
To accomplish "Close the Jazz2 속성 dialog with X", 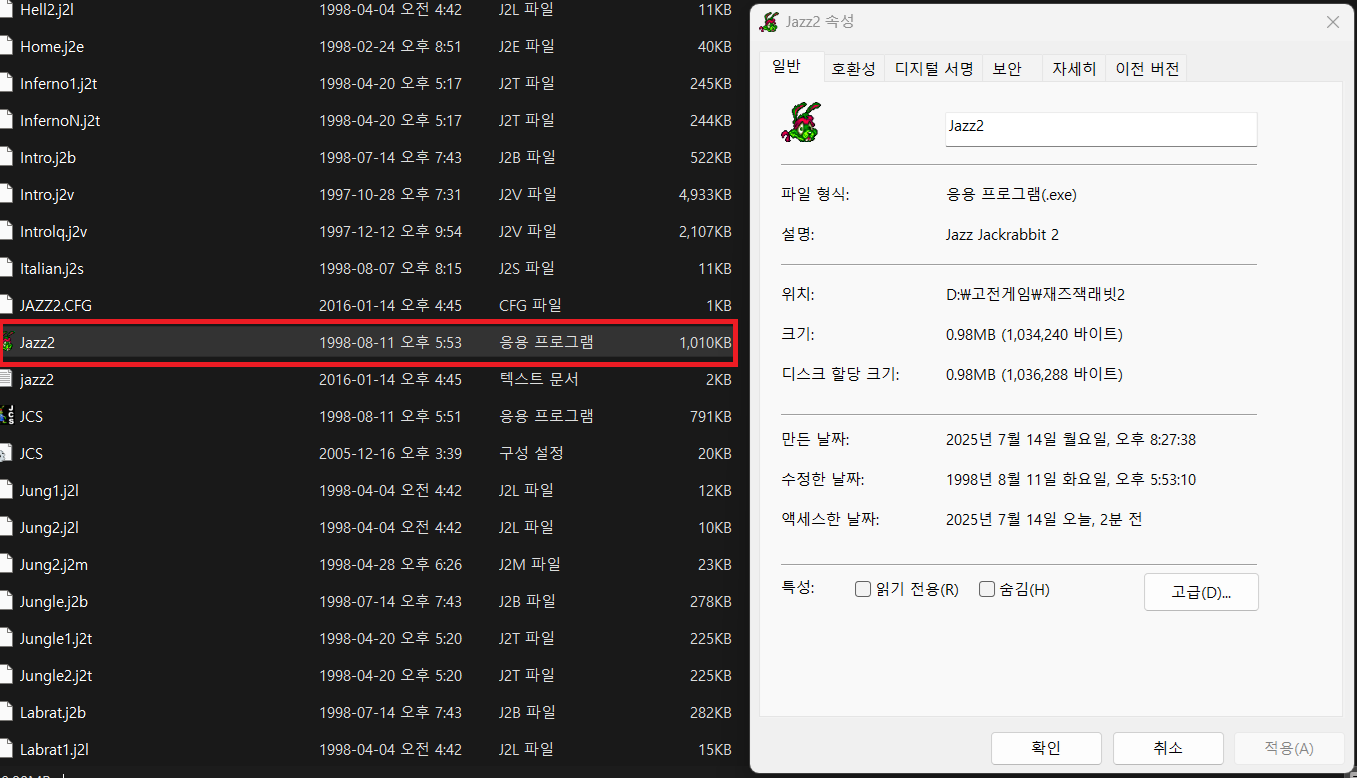I will click(1332, 22).
